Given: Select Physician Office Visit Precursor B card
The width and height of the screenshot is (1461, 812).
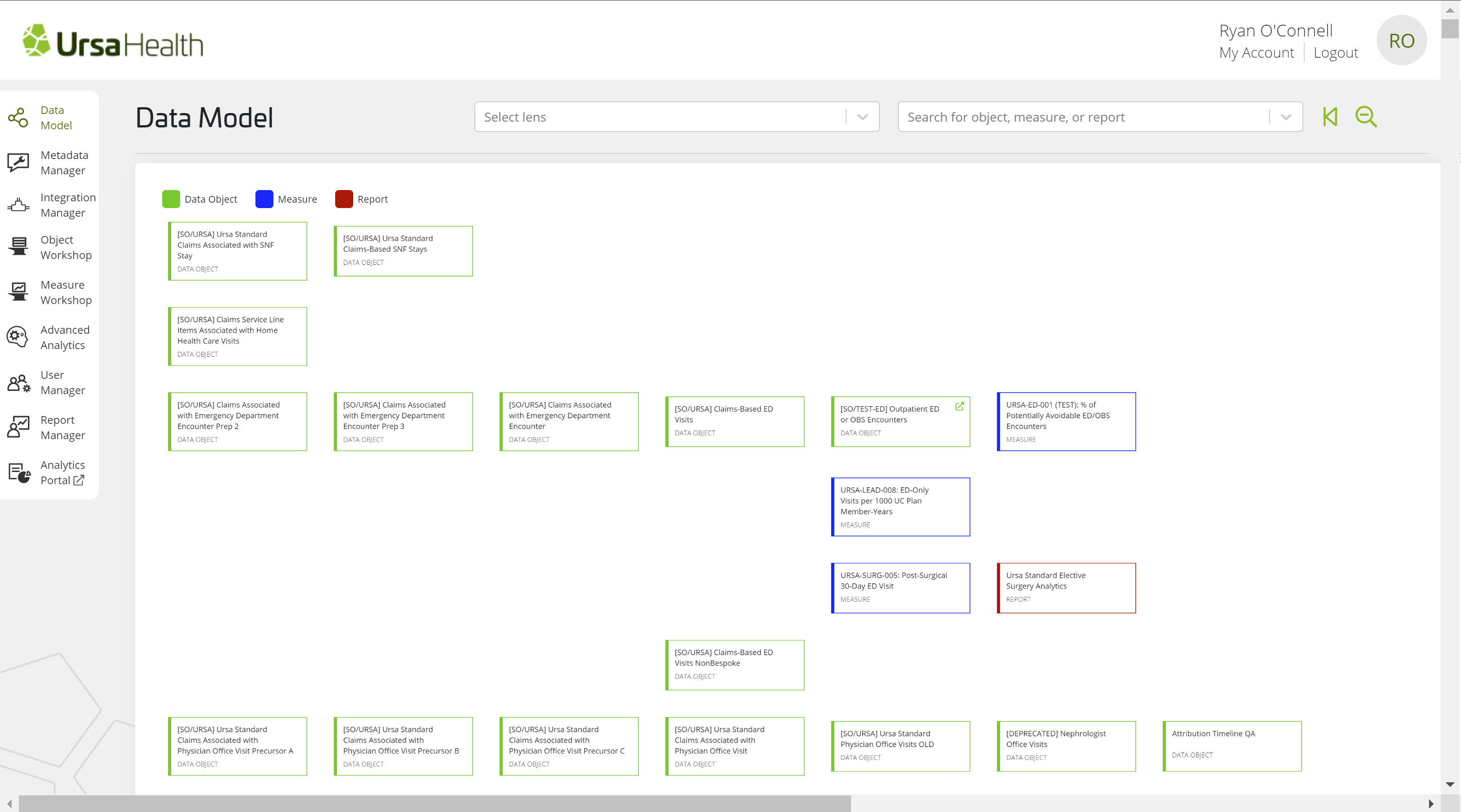Looking at the screenshot, I should (403, 746).
